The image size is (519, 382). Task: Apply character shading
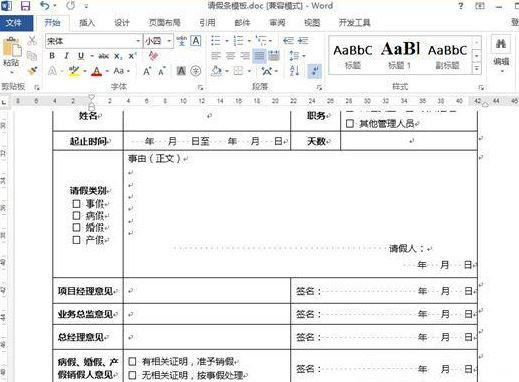click(181, 71)
